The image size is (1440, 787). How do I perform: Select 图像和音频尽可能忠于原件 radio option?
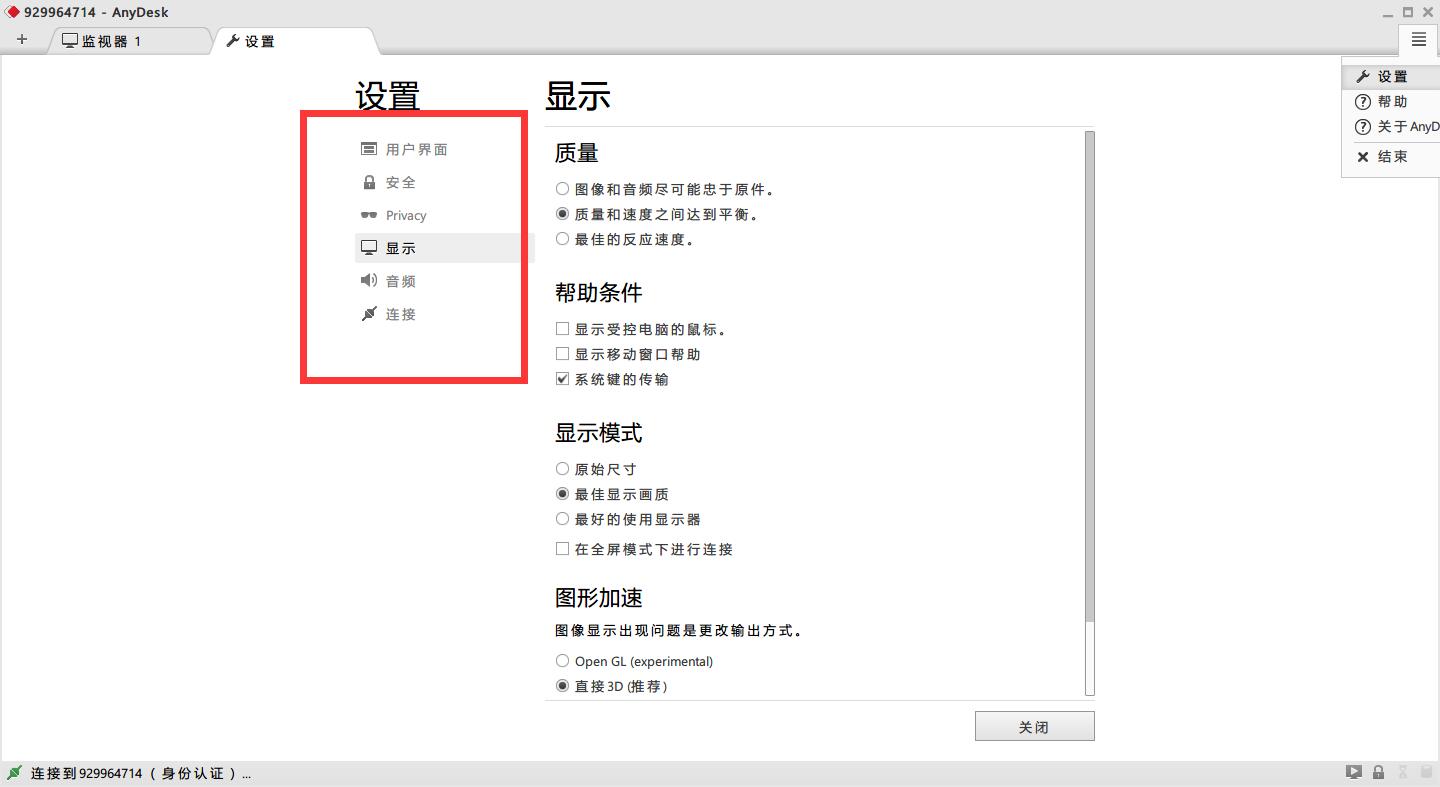pyautogui.click(x=562, y=189)
